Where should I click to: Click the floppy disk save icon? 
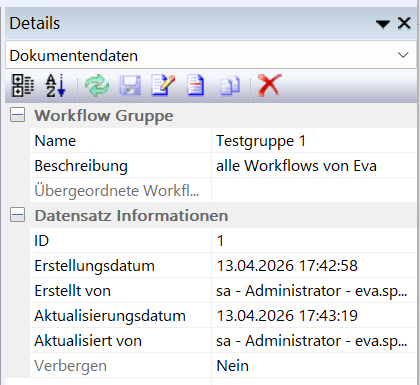(x=130, y=86)
